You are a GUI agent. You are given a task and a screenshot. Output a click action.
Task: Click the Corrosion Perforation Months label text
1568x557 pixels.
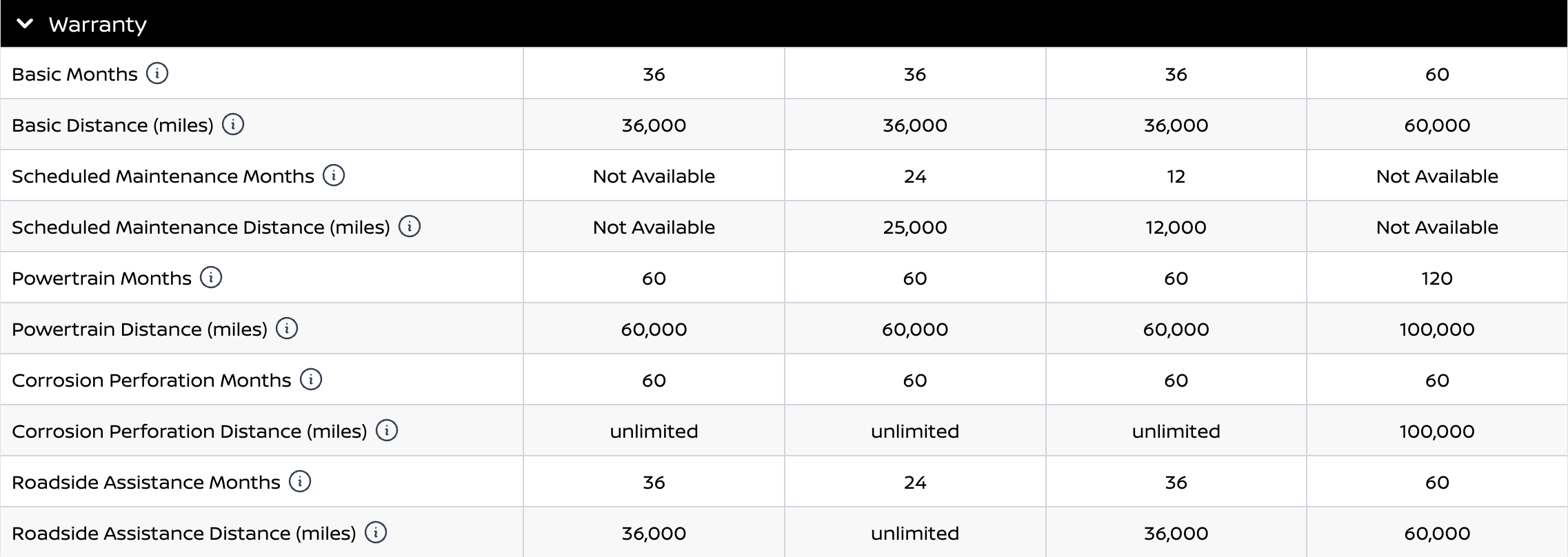pos(152,381)
